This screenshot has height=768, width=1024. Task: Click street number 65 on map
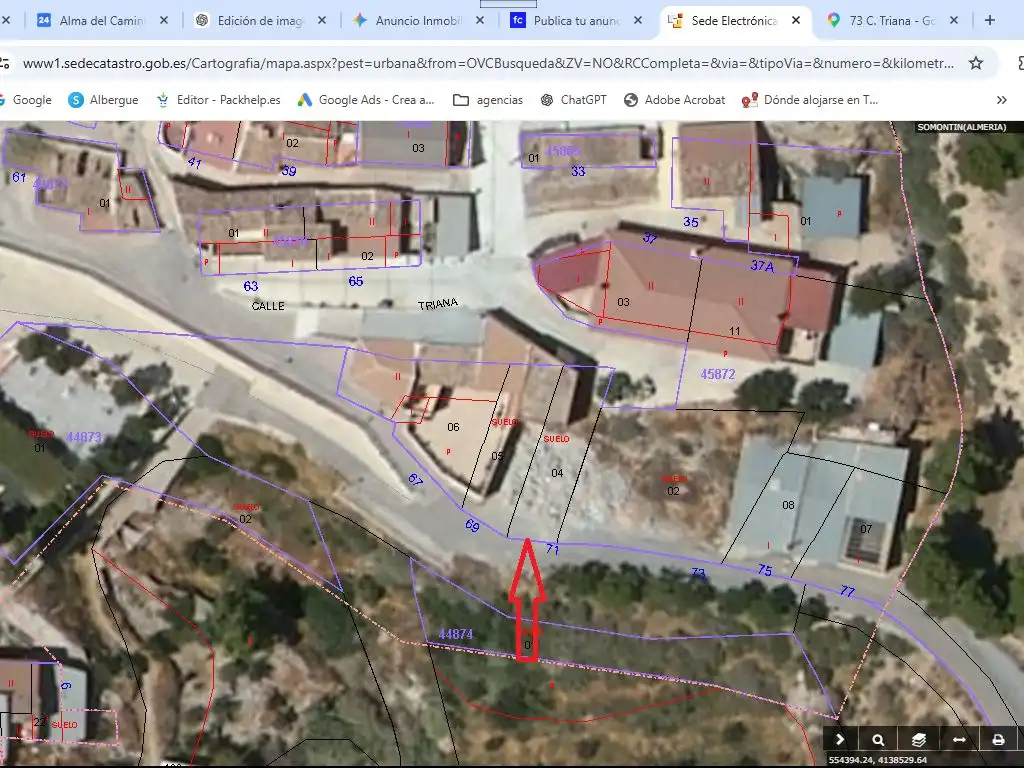point(355,281)
